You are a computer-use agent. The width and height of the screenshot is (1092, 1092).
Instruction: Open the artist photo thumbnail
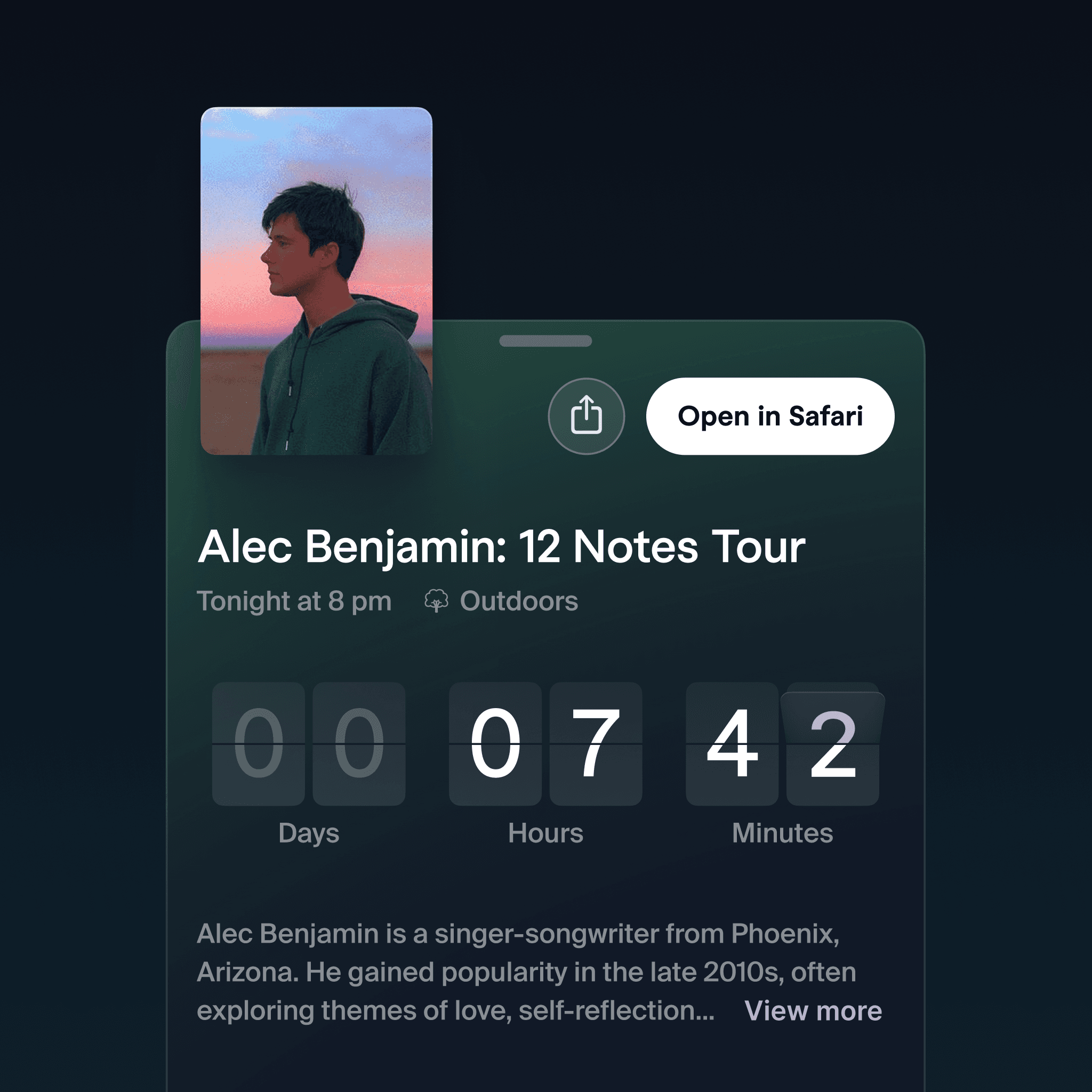click(x=317, y=281)
